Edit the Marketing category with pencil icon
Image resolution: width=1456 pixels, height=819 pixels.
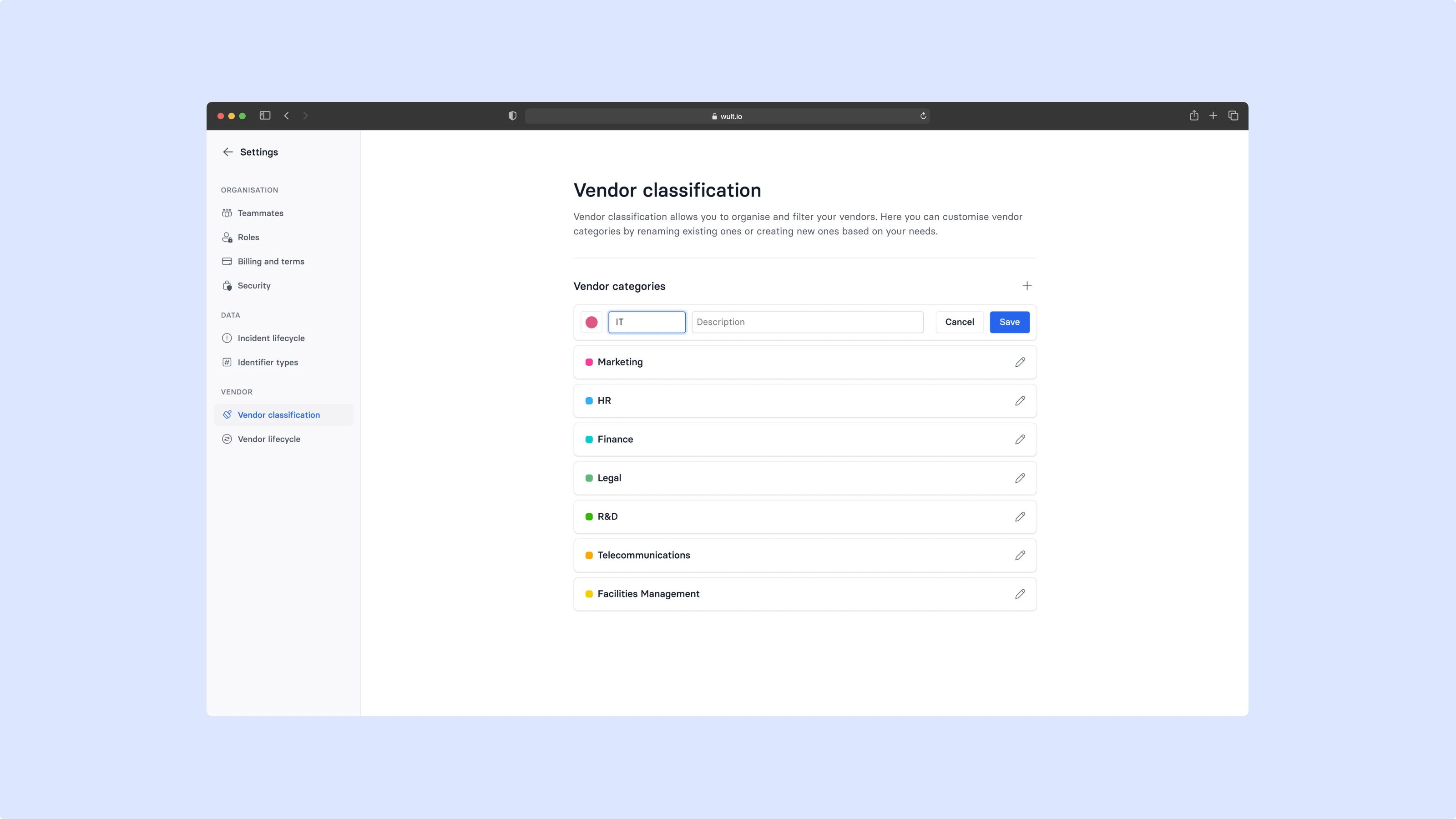click(x=1020, y=362)
